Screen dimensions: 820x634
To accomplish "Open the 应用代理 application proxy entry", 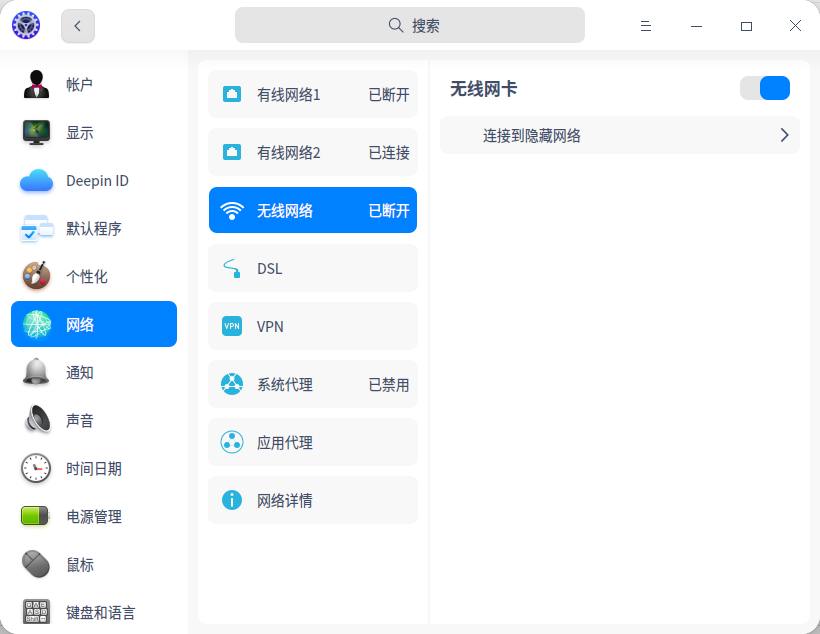I will 313,443.
